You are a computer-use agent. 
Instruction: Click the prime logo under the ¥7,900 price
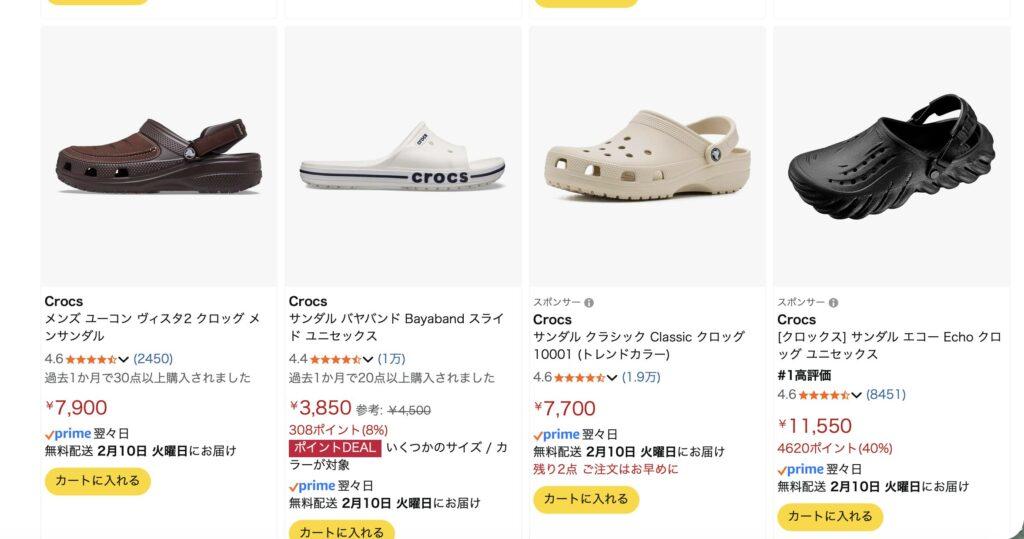click(68, 434)
